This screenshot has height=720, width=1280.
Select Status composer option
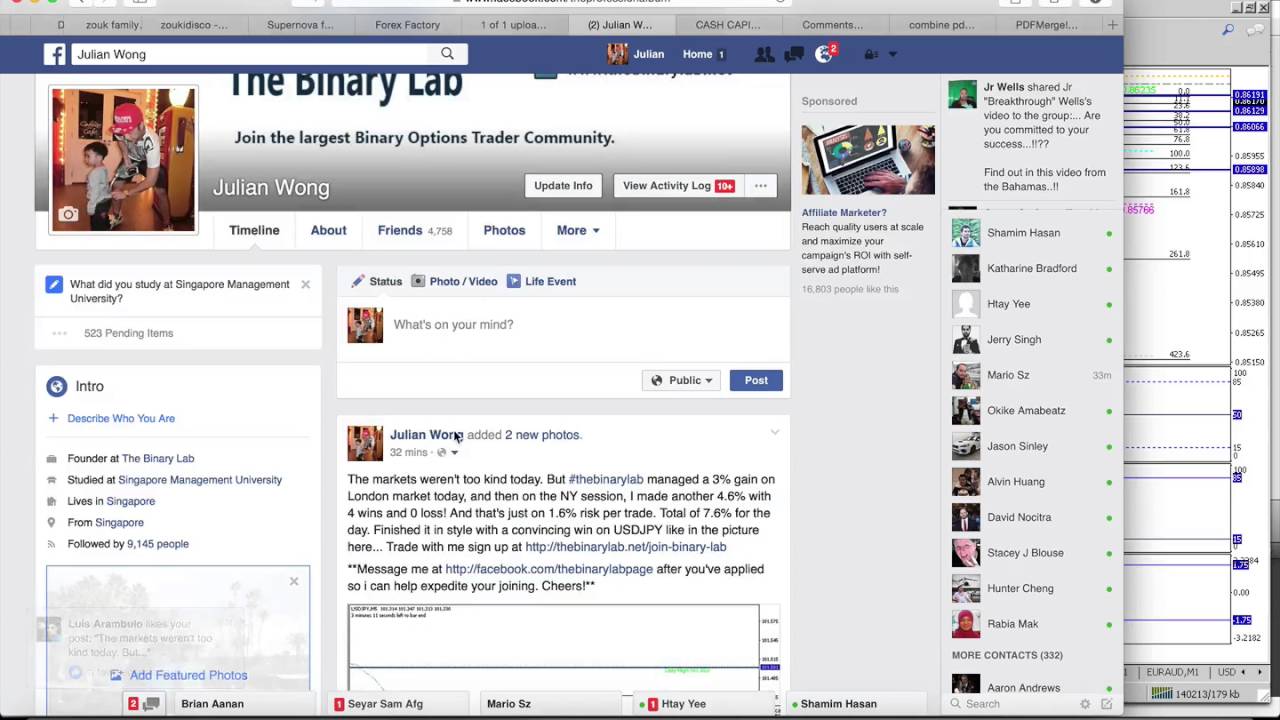pyautogui.click(x=375, y=281)
